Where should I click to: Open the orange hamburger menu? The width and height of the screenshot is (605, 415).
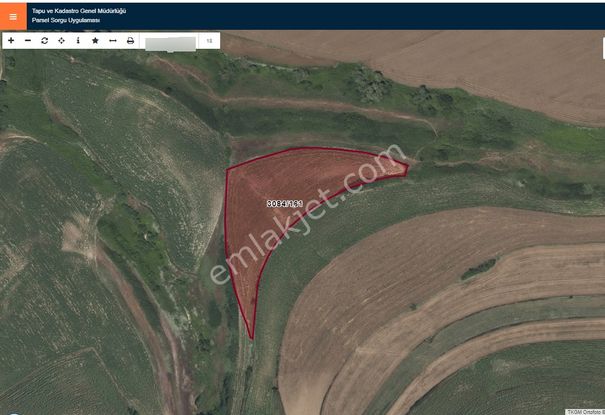click(x=13, y=16)
